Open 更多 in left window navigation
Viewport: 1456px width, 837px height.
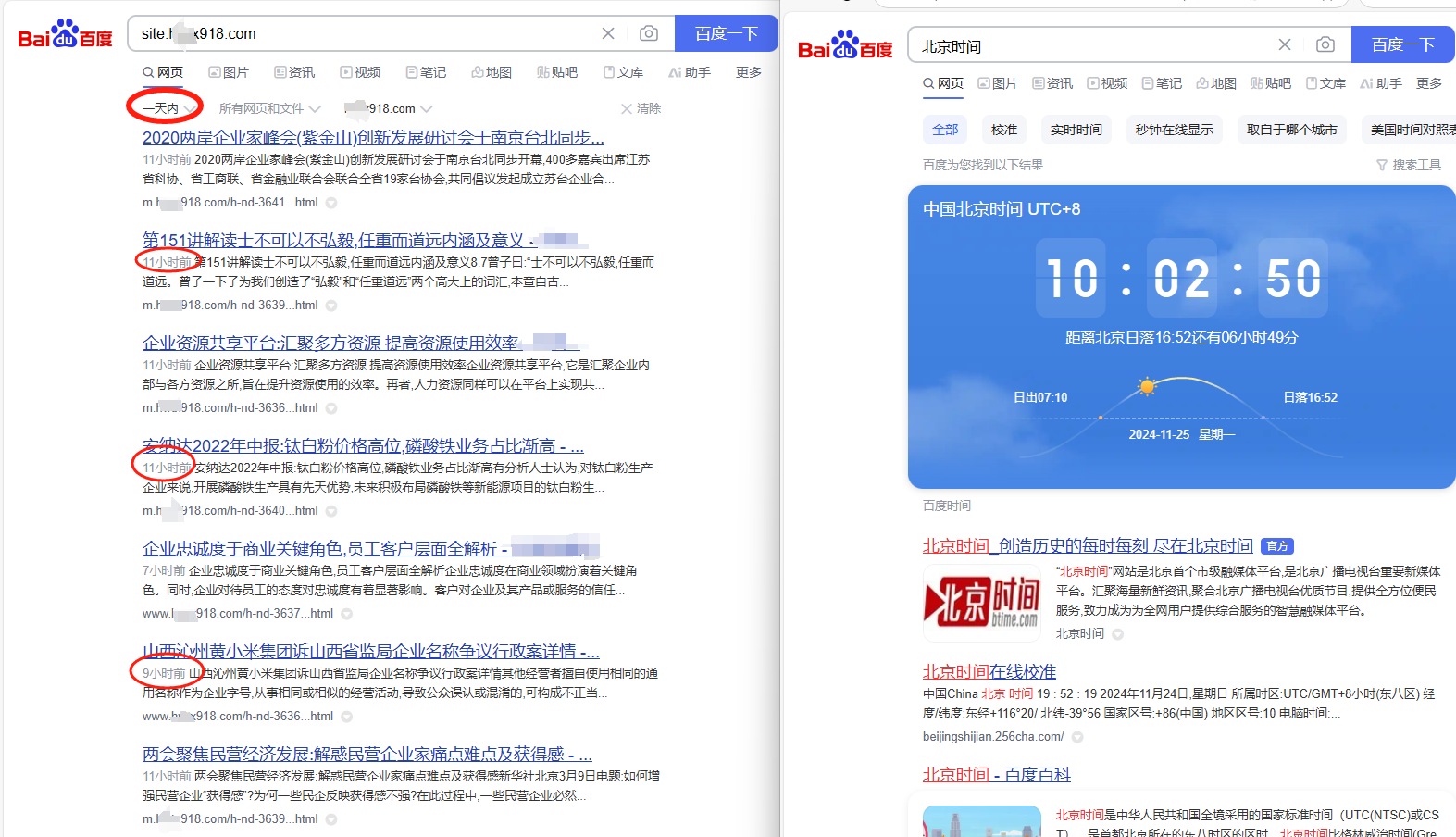(749, 72)
